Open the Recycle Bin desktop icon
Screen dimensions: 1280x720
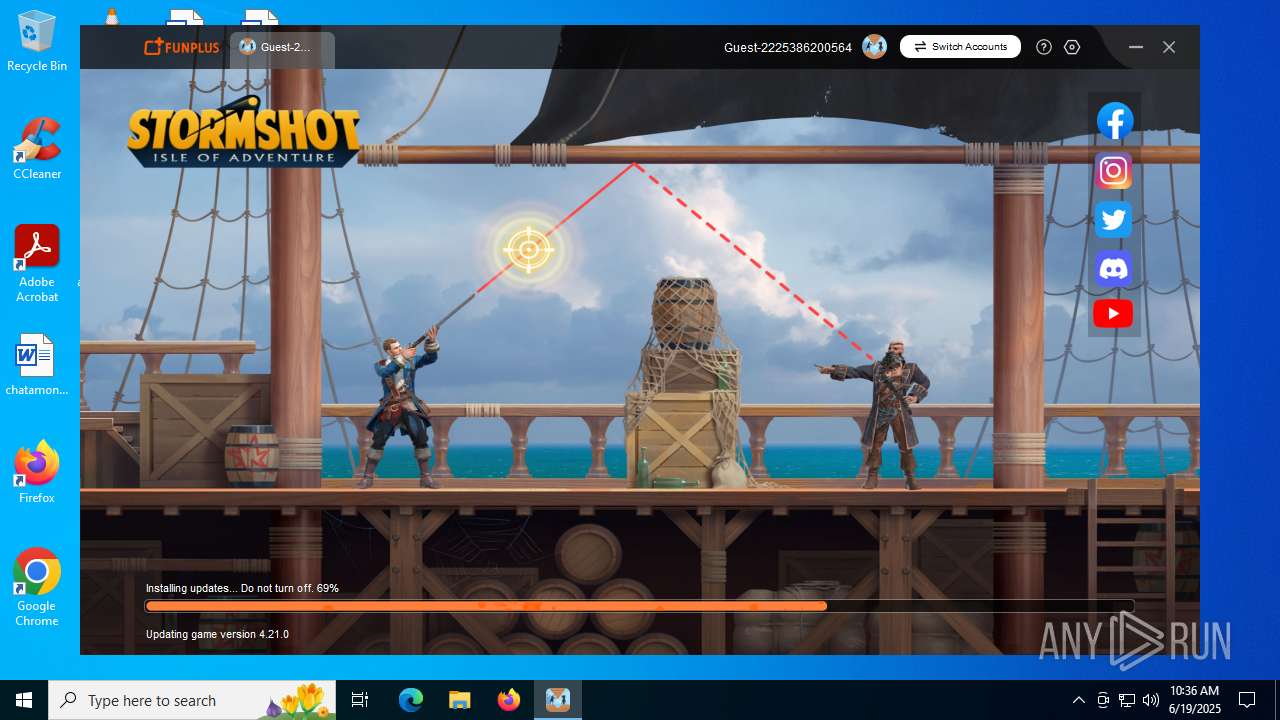point(37,41)
